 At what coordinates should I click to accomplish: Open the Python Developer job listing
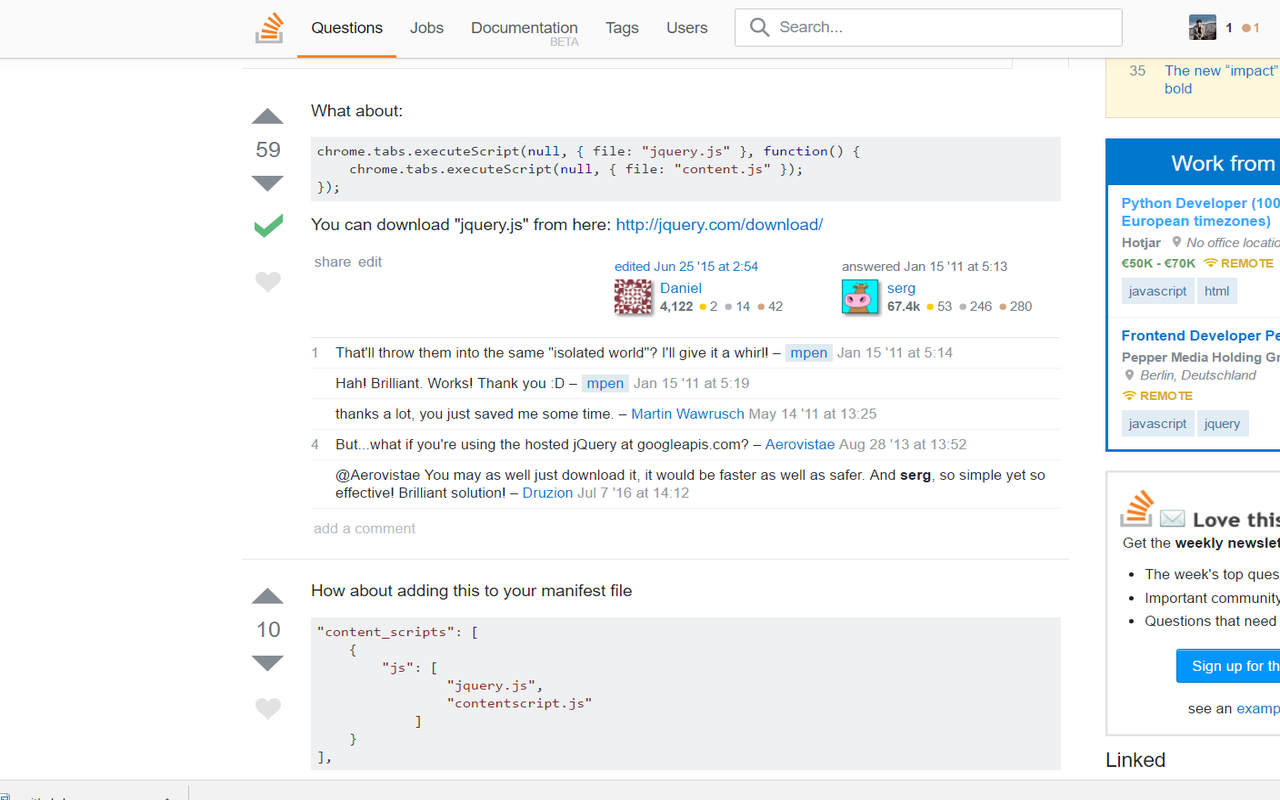(1200, 212)
